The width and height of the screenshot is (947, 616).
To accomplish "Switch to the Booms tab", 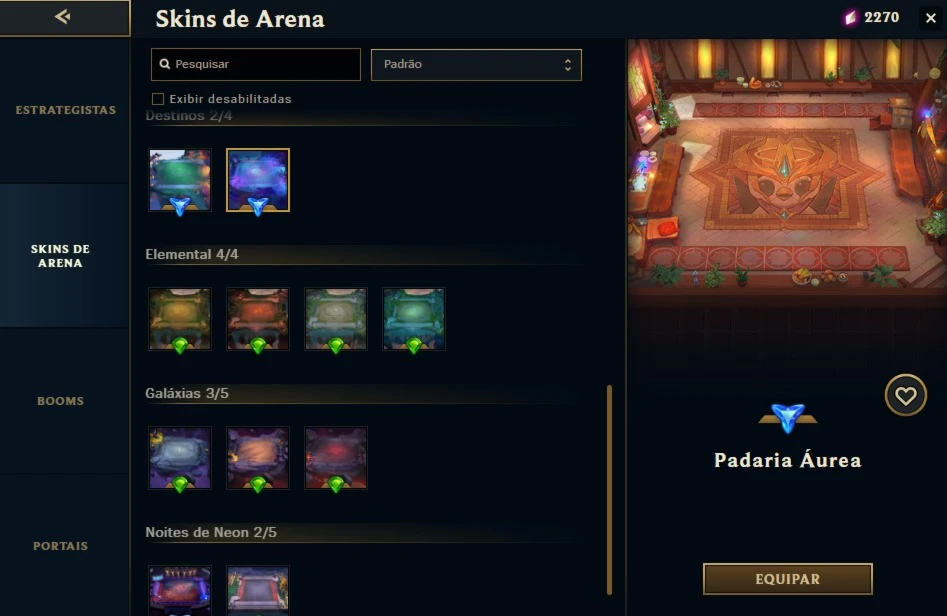I will coord(60,401).
